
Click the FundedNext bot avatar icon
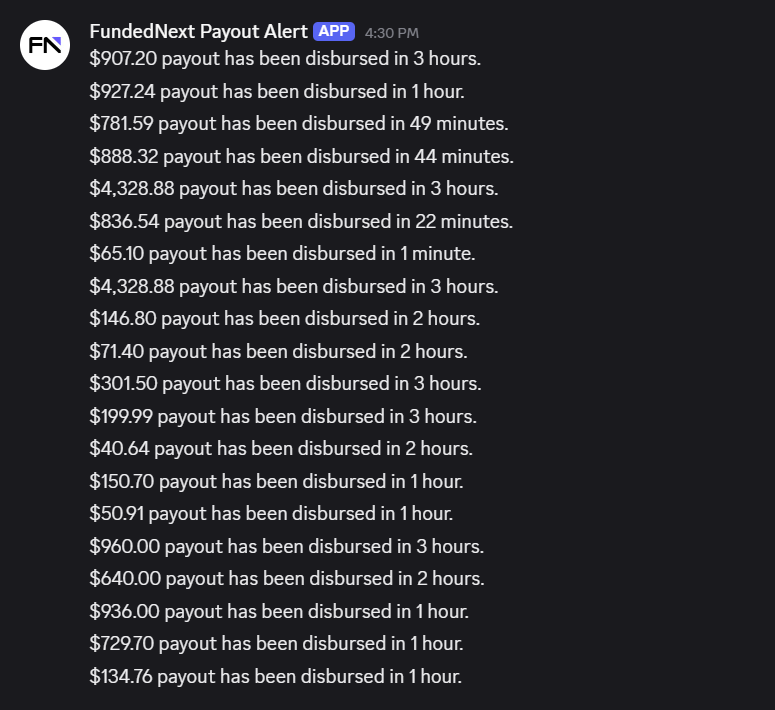[45, 45]
